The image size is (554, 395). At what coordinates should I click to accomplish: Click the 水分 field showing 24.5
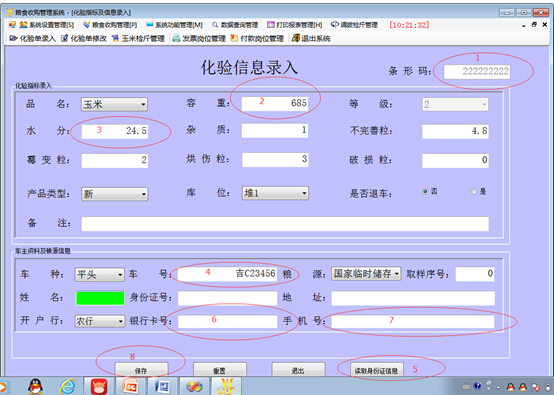click(114, 131)
